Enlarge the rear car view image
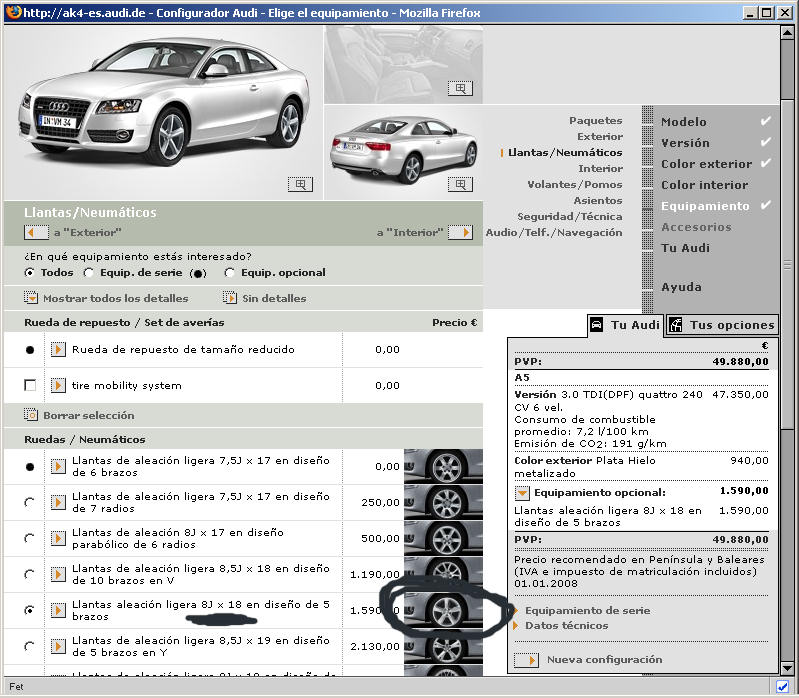This screenshot has width=799, height=698. (460, 184)
